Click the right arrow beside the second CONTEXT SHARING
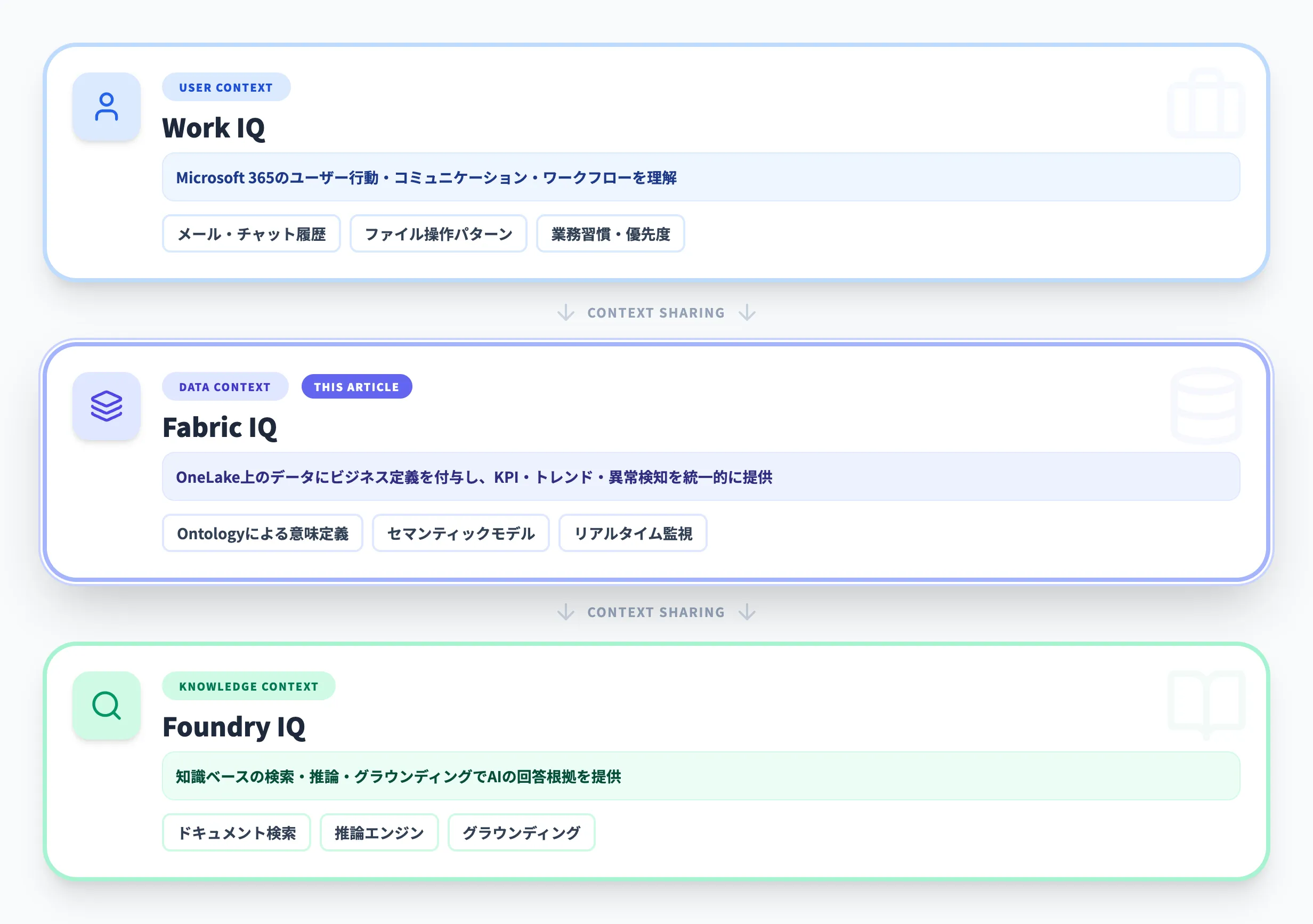 (x=748, y=612)
